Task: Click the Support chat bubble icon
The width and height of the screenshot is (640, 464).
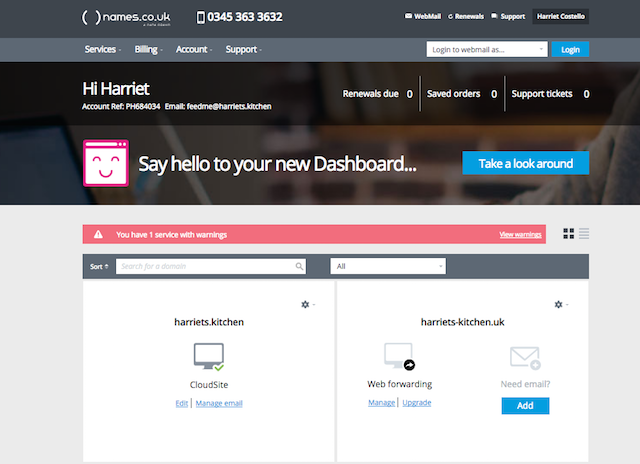Action: [x=494, y=16]
